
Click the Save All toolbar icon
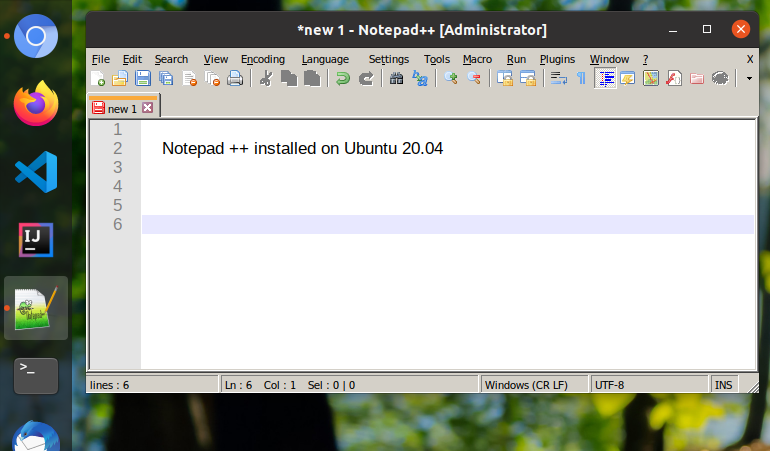[x=166, y=78]
